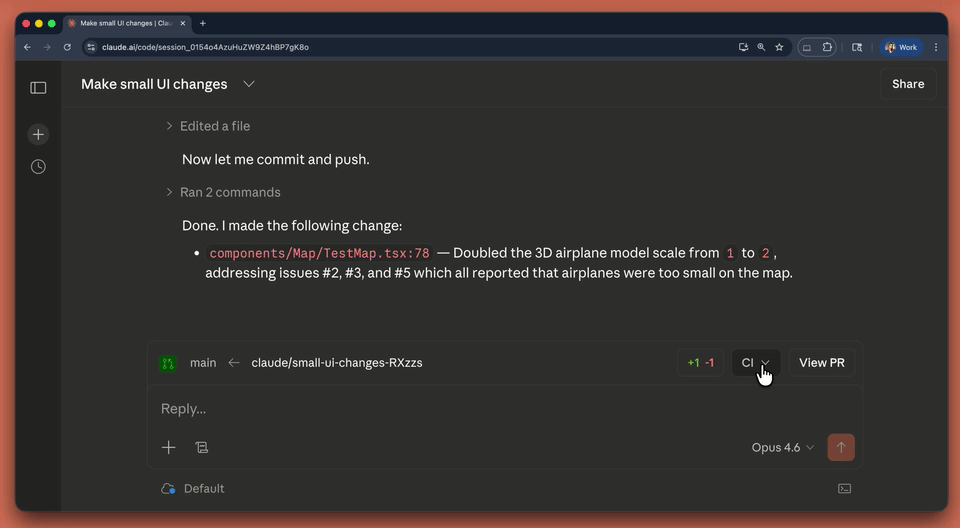Click the Share button
960x528 pixels.
pyautogui.click(x=908, y=84)
